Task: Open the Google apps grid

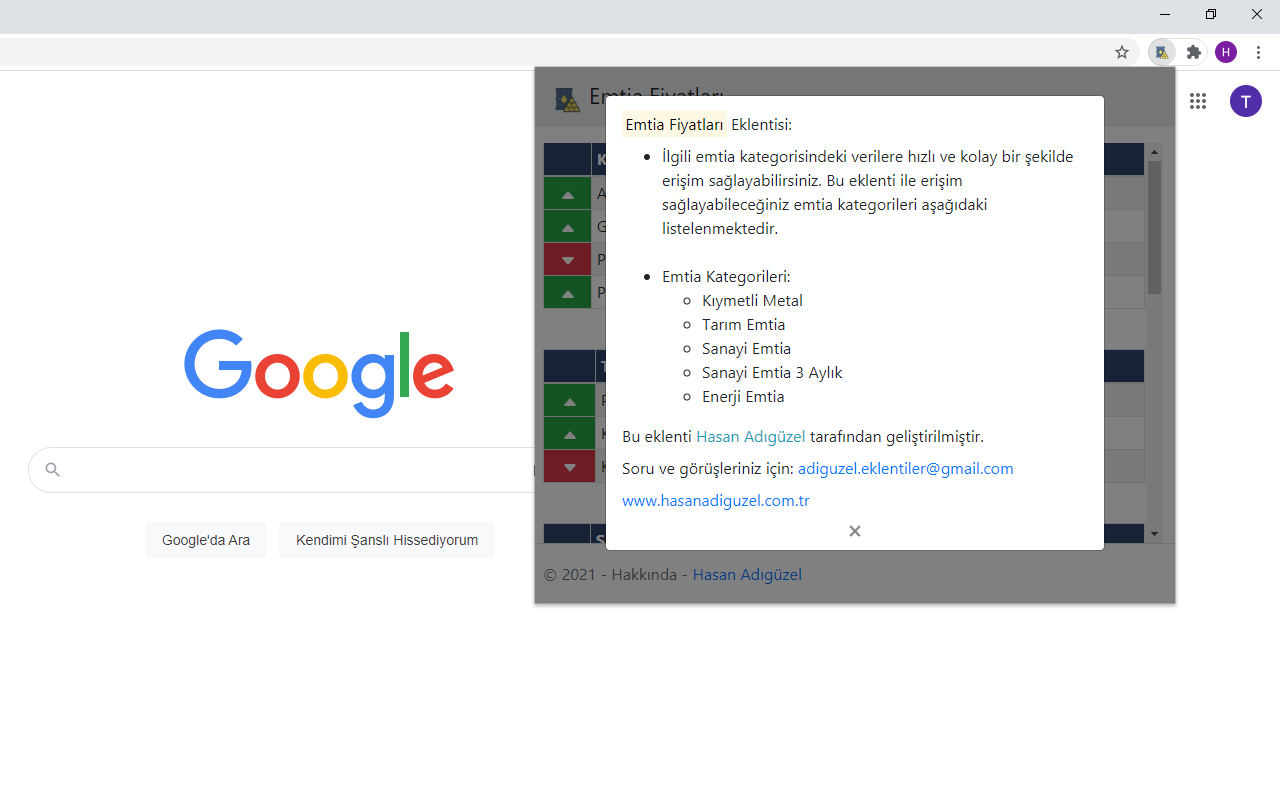Action: (x=1198, y=100)
